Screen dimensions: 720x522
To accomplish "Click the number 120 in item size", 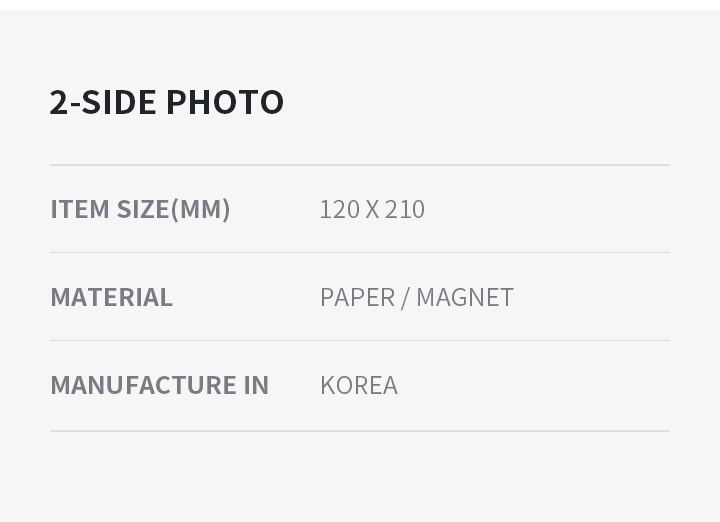I will coord(339,209).
